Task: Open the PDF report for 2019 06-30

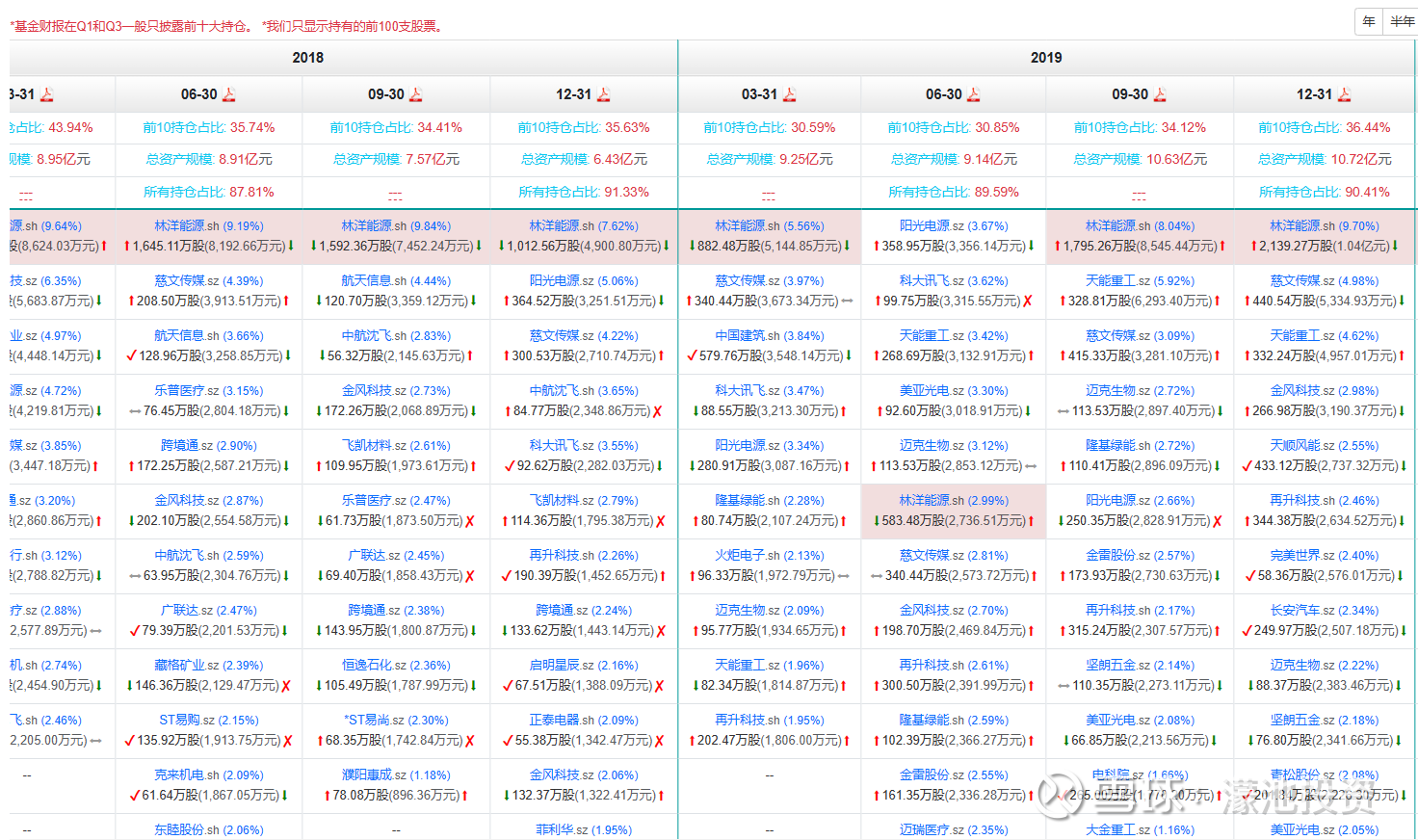Action: (974, 94)
